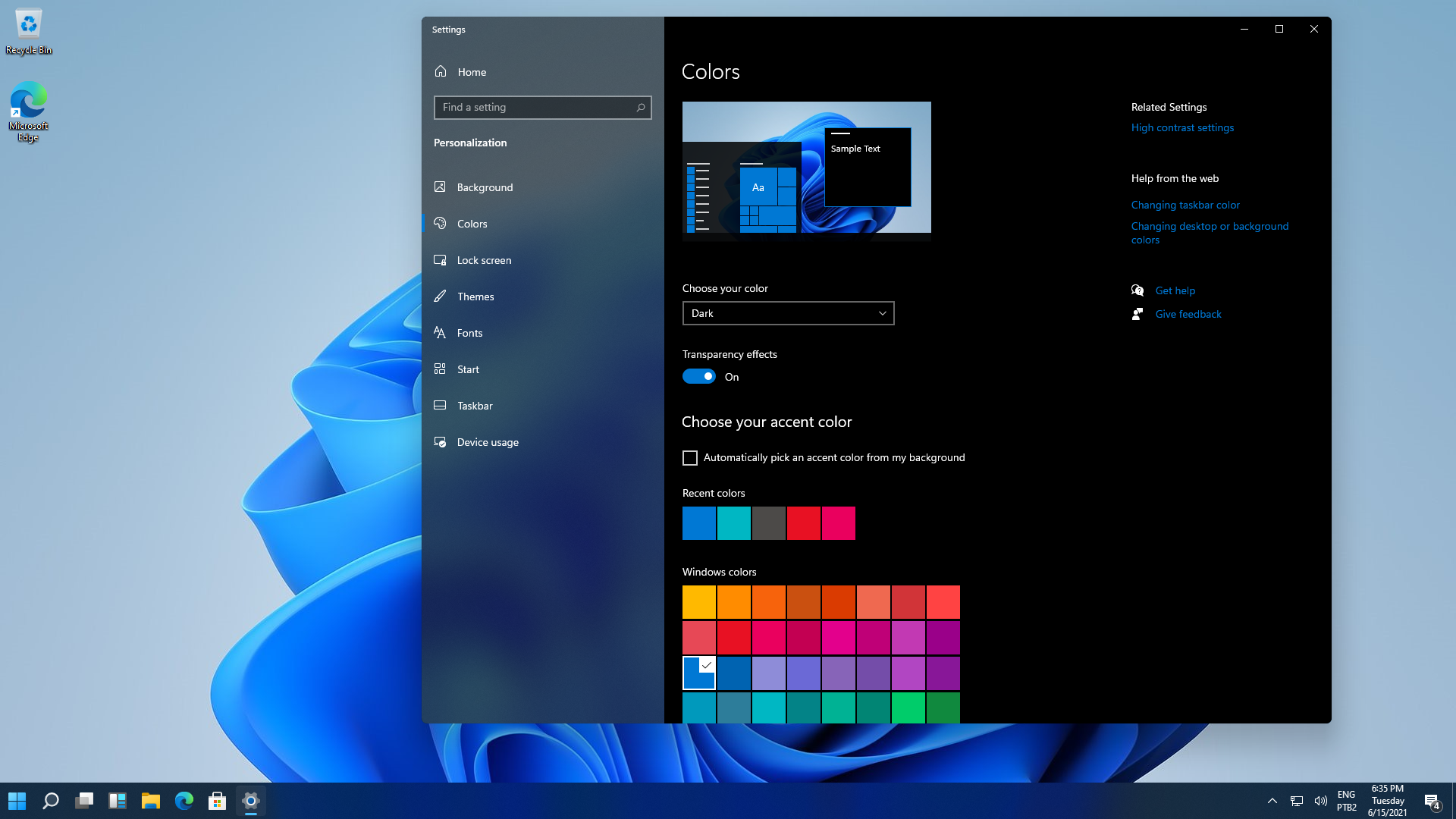
Task: Click the Changing taskbar color link
Action: pos(1185,205)
